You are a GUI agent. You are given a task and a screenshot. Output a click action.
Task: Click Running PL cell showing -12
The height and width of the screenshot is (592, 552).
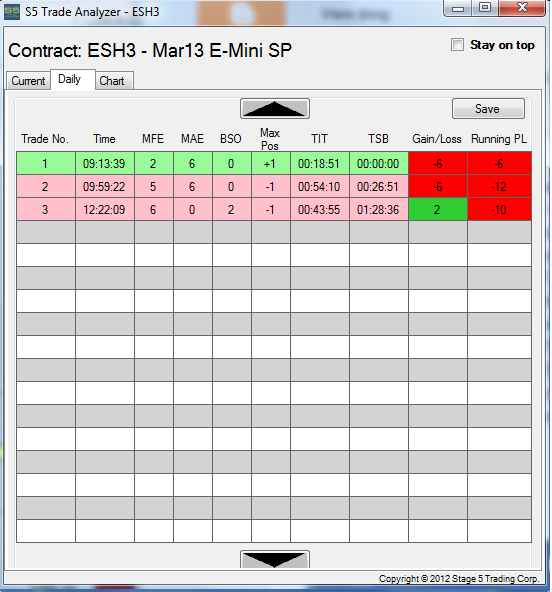click(499, 187)
